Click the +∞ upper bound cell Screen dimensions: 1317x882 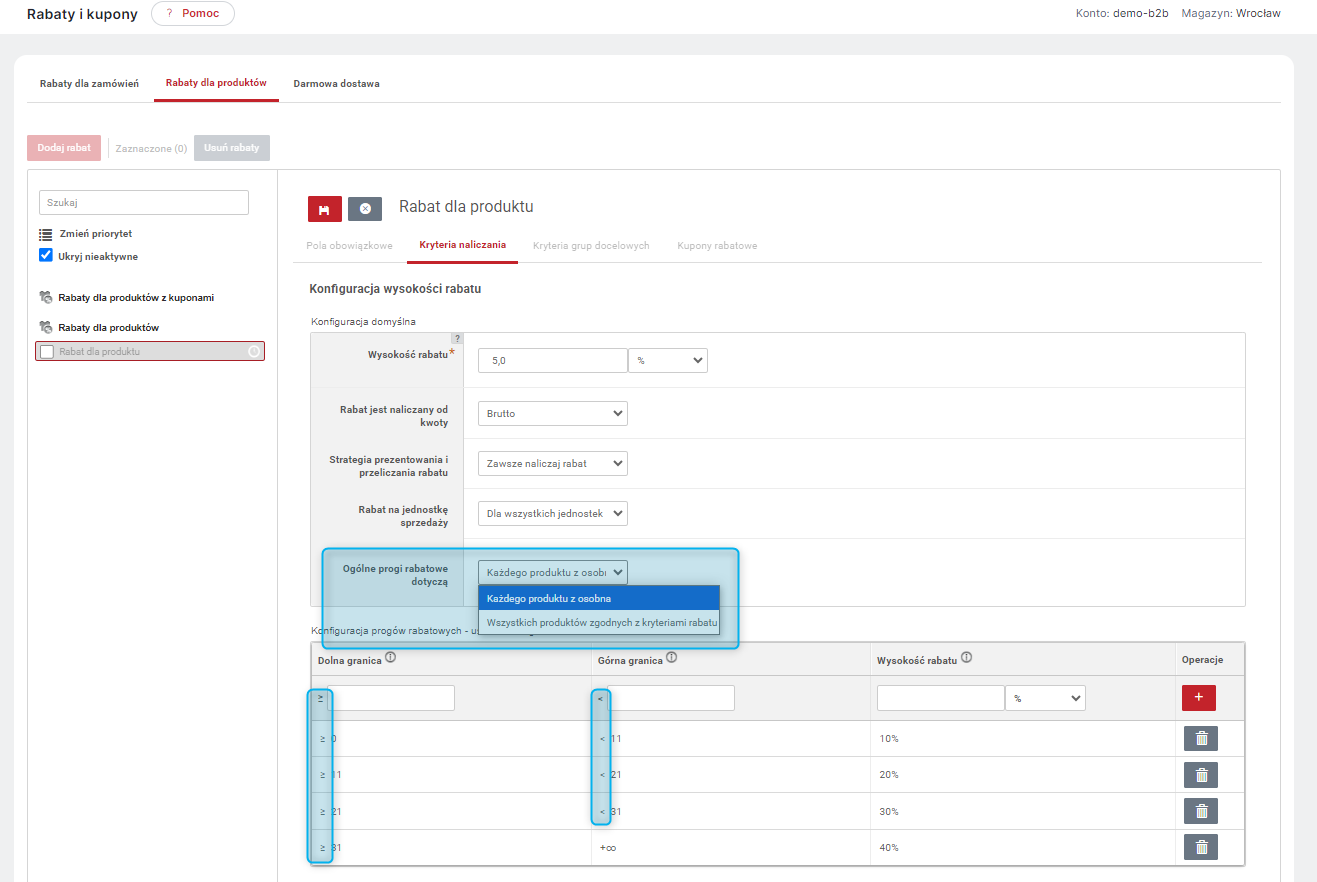pos(608,847)
